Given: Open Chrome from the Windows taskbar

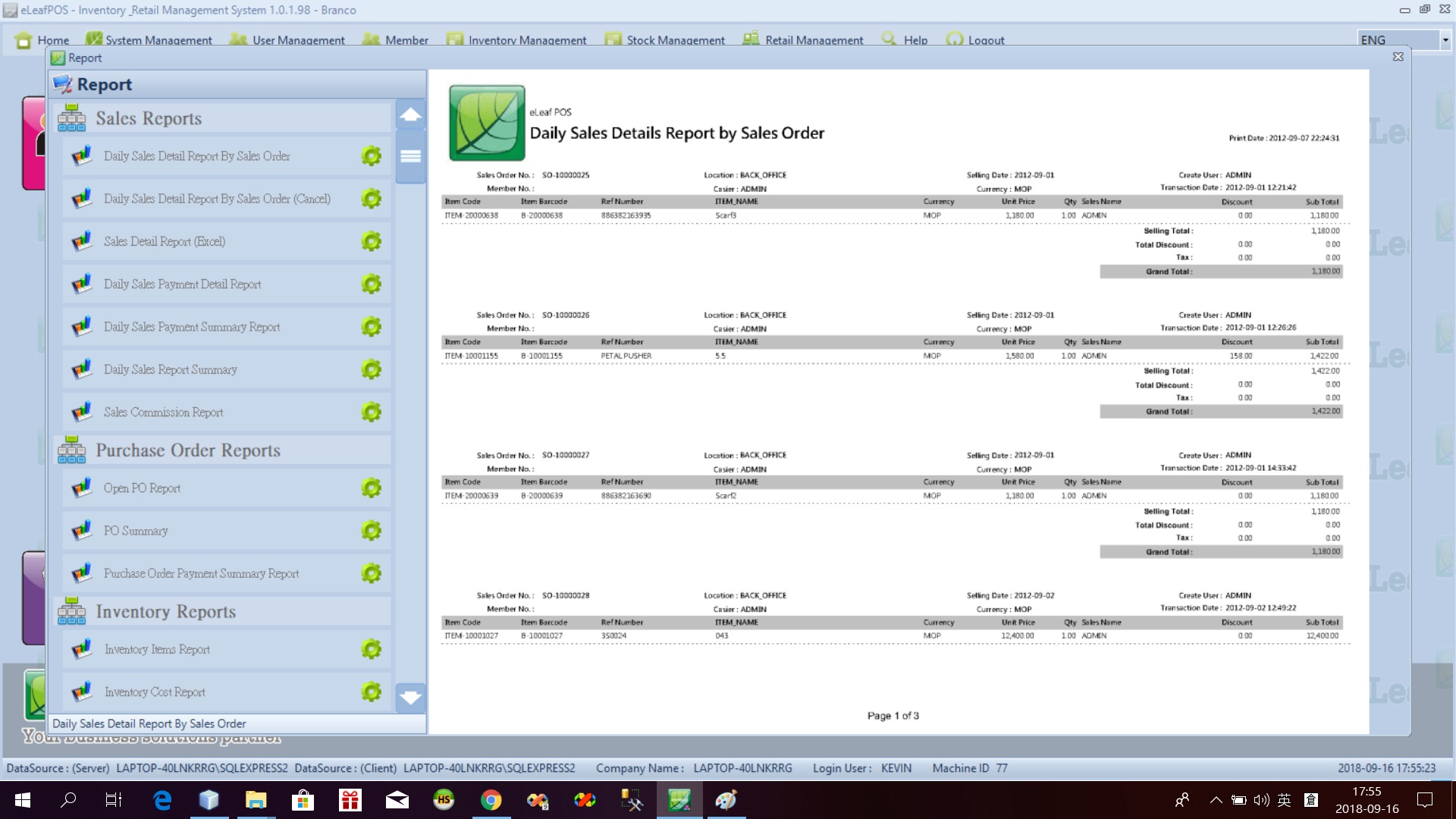Looking at the screenshot, I should (x=491, y=800).
